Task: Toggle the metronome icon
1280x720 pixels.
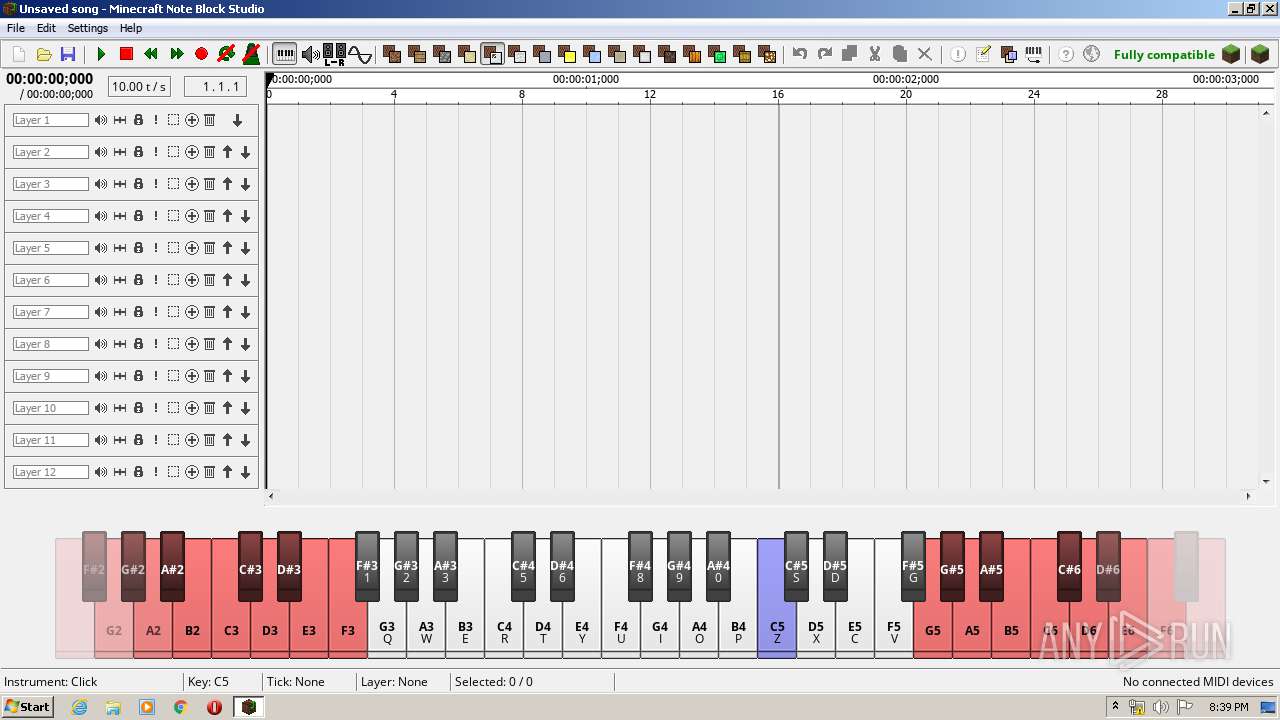Action: (x=252, y=54)
